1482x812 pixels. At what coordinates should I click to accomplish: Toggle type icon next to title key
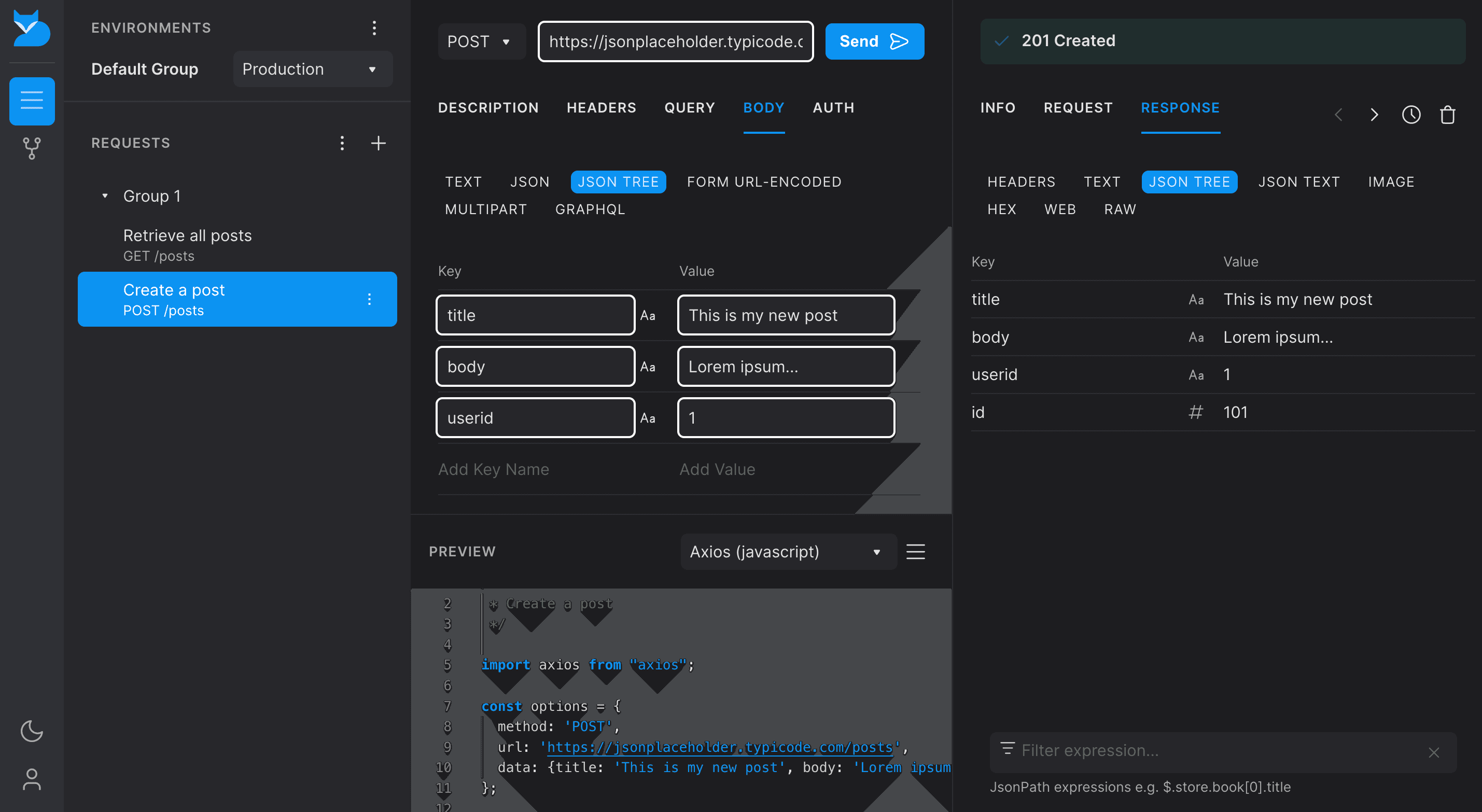coord(648,315)
